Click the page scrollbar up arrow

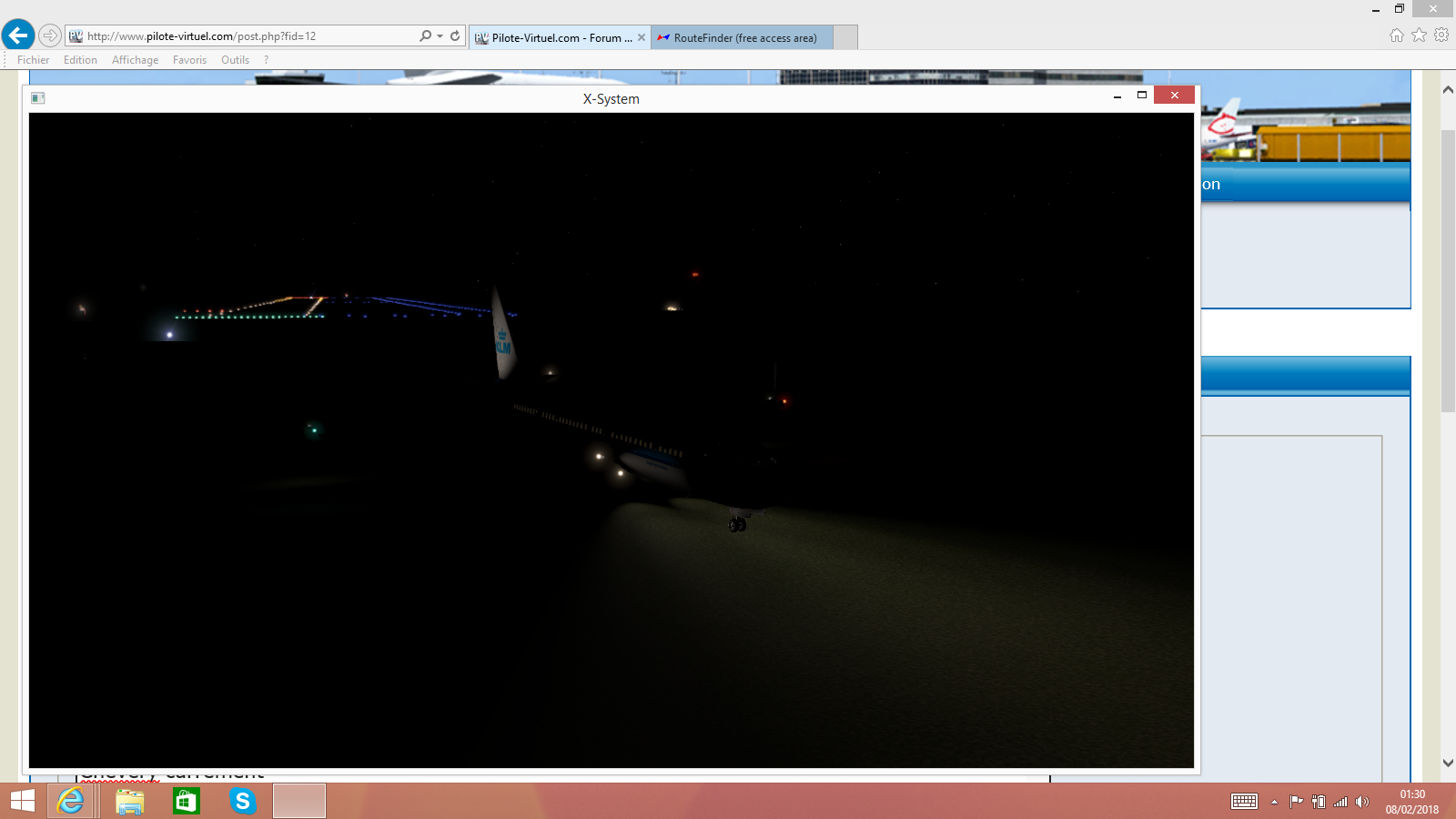click(x=1448, y=90)
